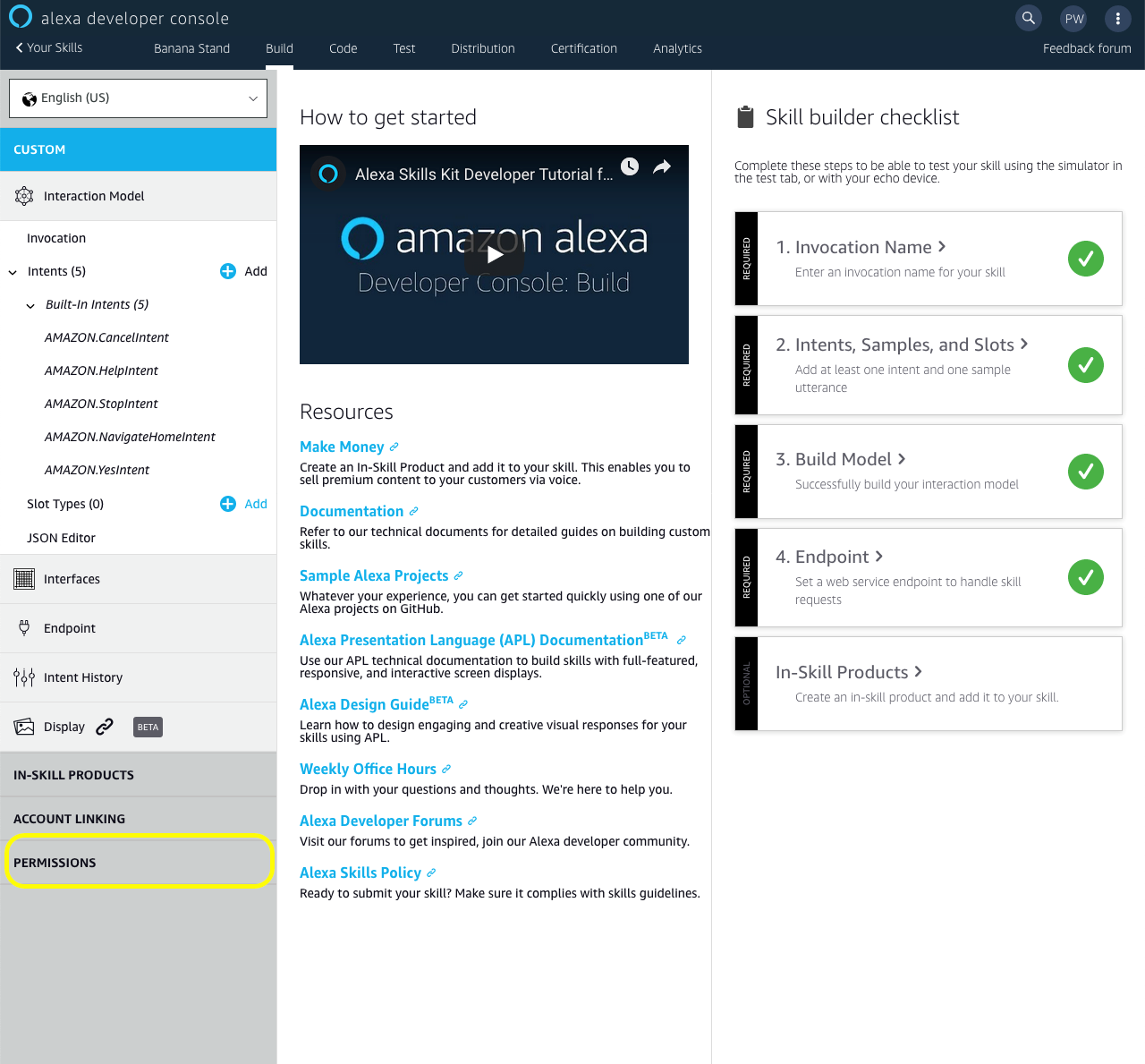Open the Make Money resource link
Image resolution: width=1145 pixels, height=1064 pixels.
[342, 447]
